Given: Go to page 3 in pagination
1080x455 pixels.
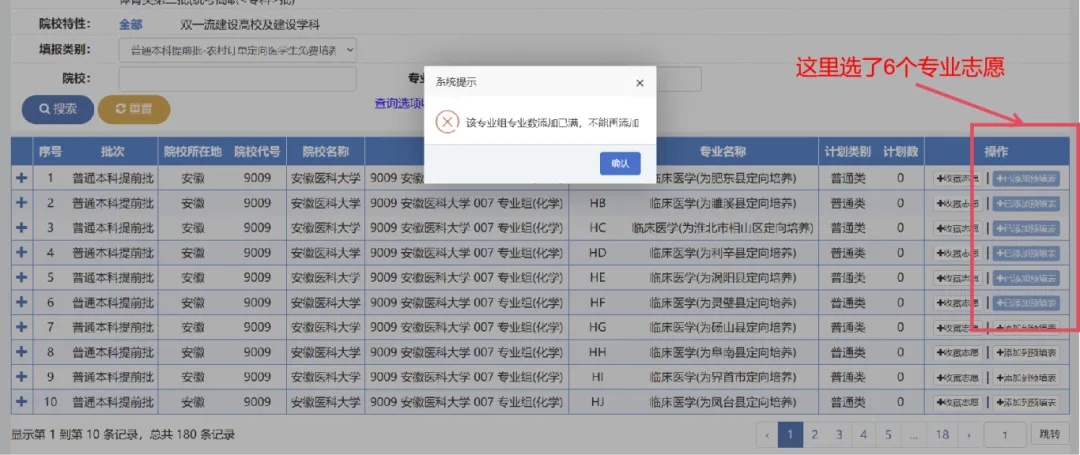Looking at the screenshot, I should pyautogui.click(x=839, y=434).
